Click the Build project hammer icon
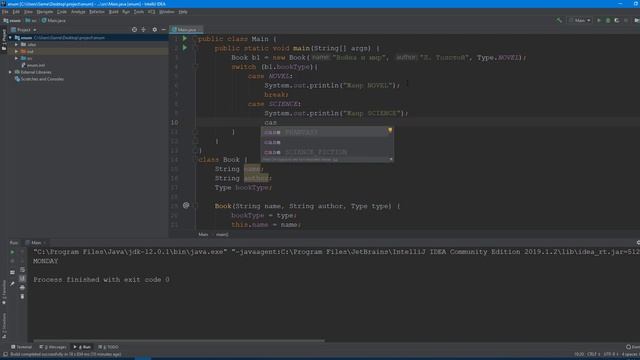Viewport: 640px width, 360px height. click(559, 20)
